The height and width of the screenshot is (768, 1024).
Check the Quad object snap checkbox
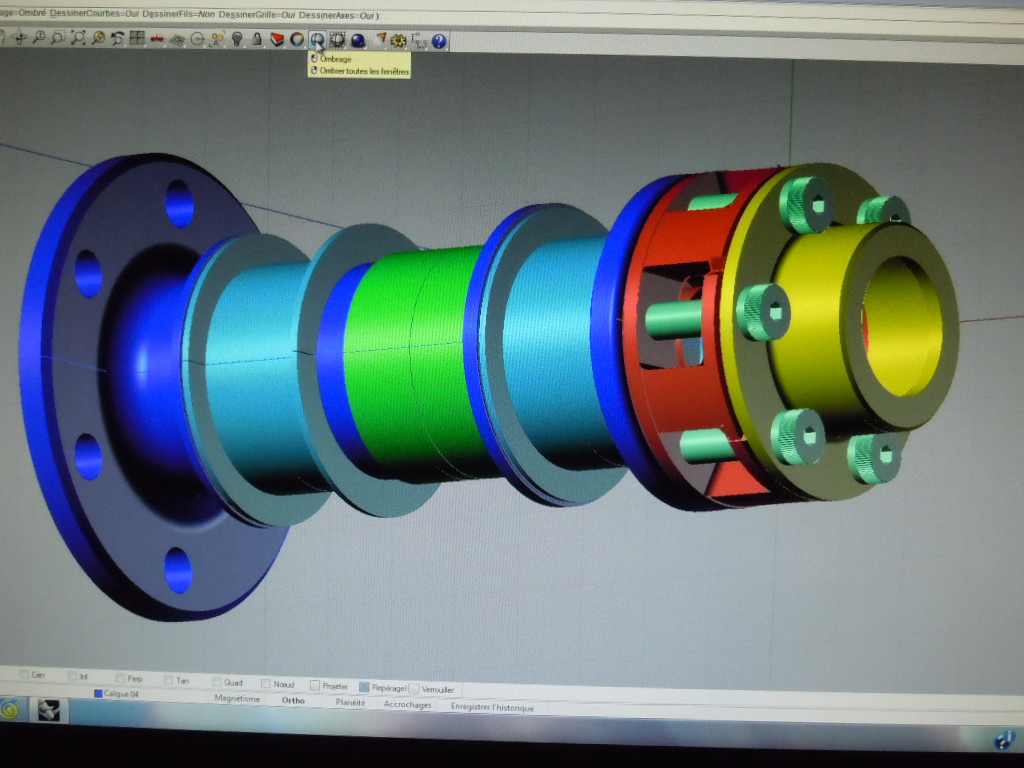click(x=216, y=682)
